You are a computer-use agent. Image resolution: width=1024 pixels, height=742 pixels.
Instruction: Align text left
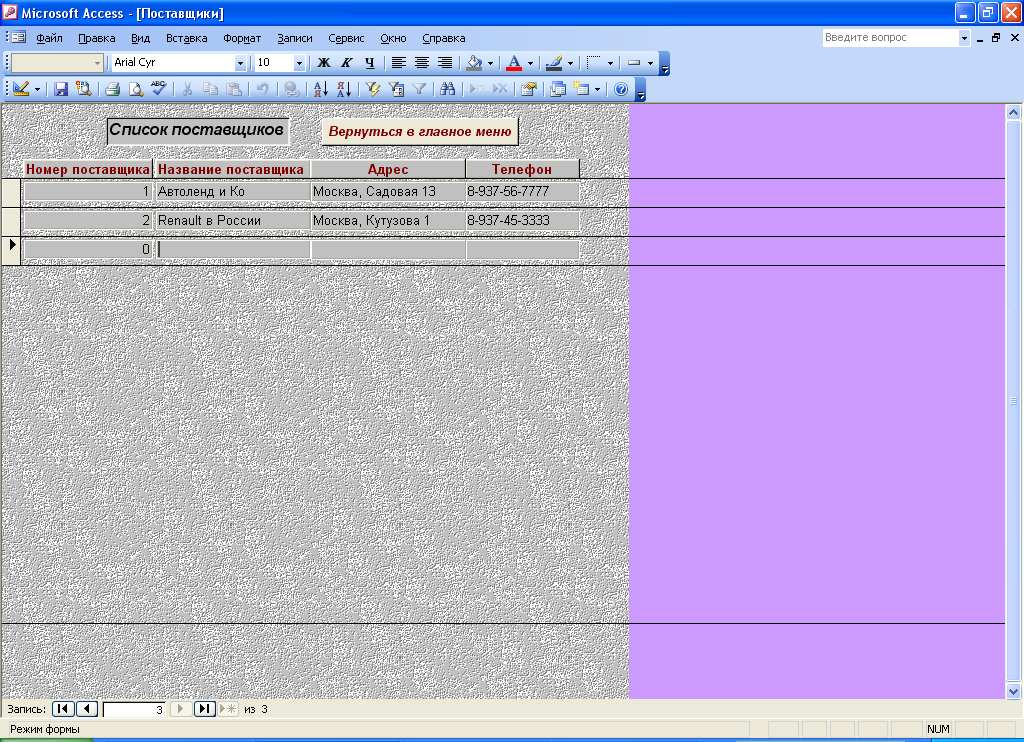398,63
